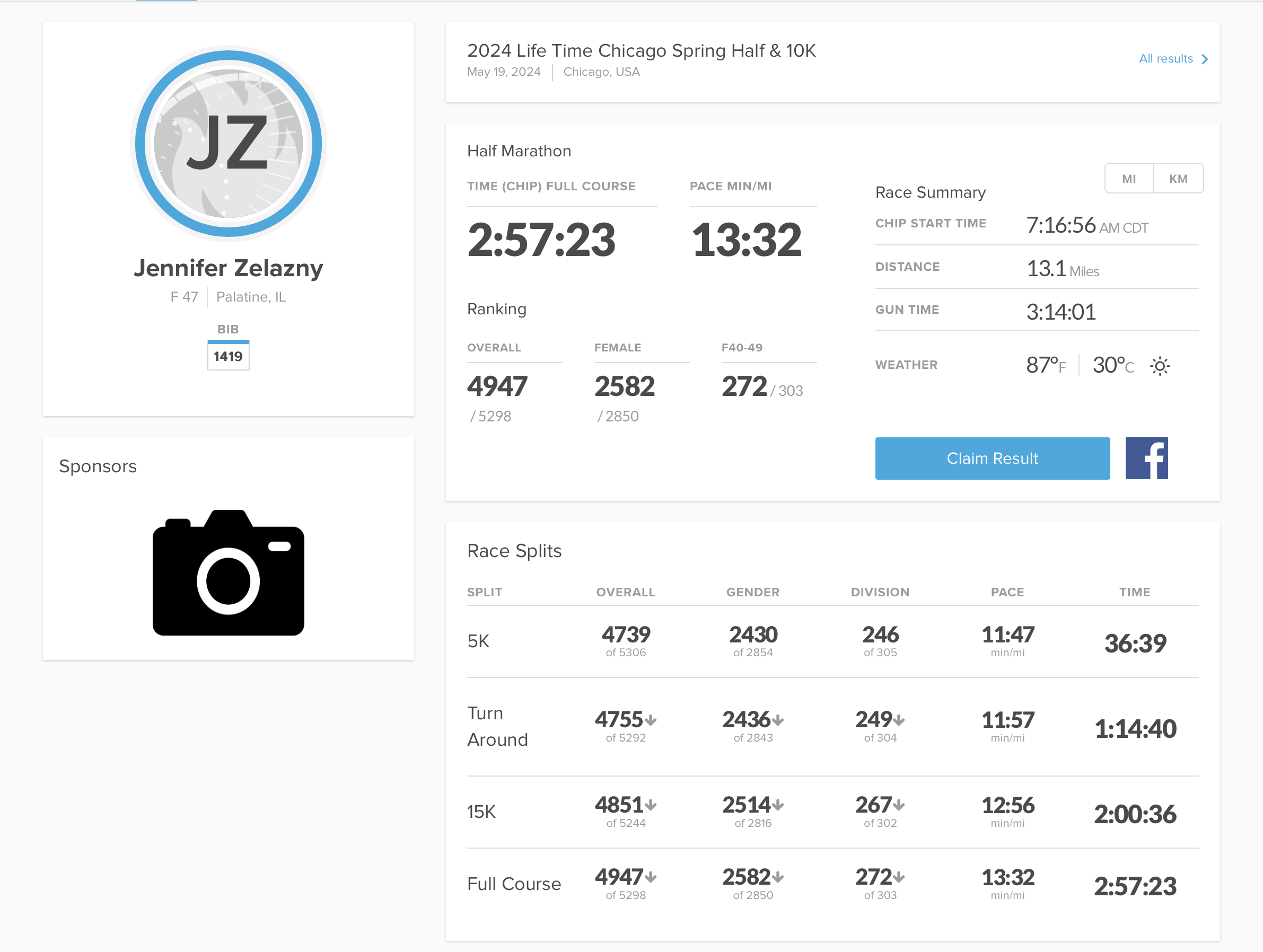Click the 15K split label
Image resolution: width=1263 pixels, height=952 pixels.
point(481,812)
